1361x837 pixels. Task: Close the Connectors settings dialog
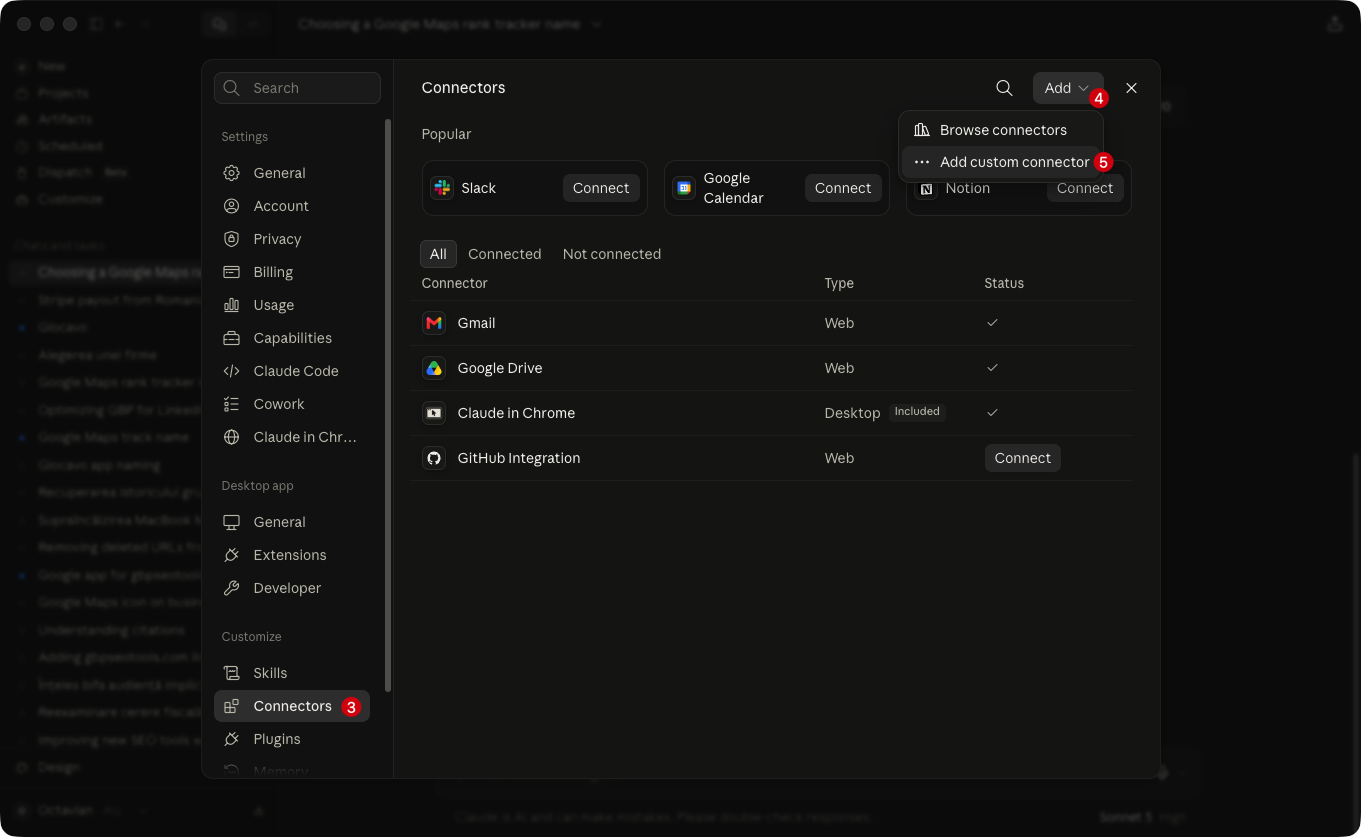coord(1131,88)
